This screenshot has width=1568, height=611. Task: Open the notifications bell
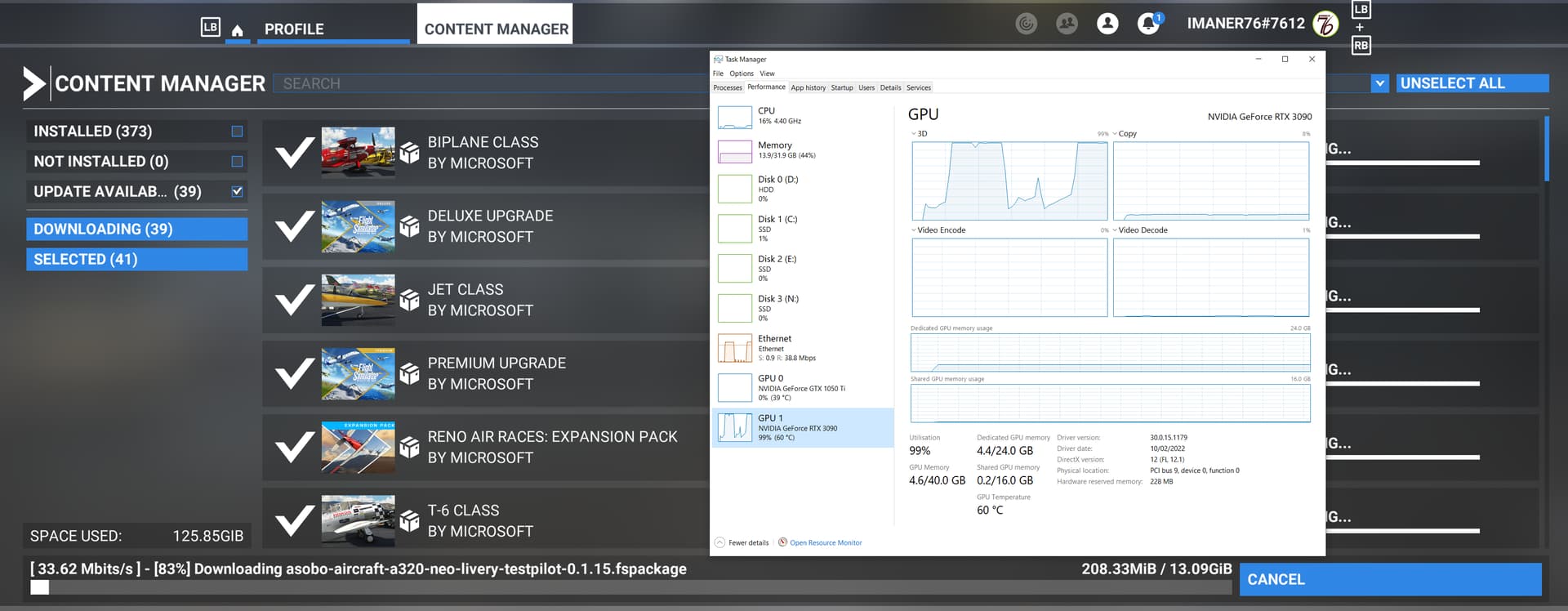(1149, 24)
